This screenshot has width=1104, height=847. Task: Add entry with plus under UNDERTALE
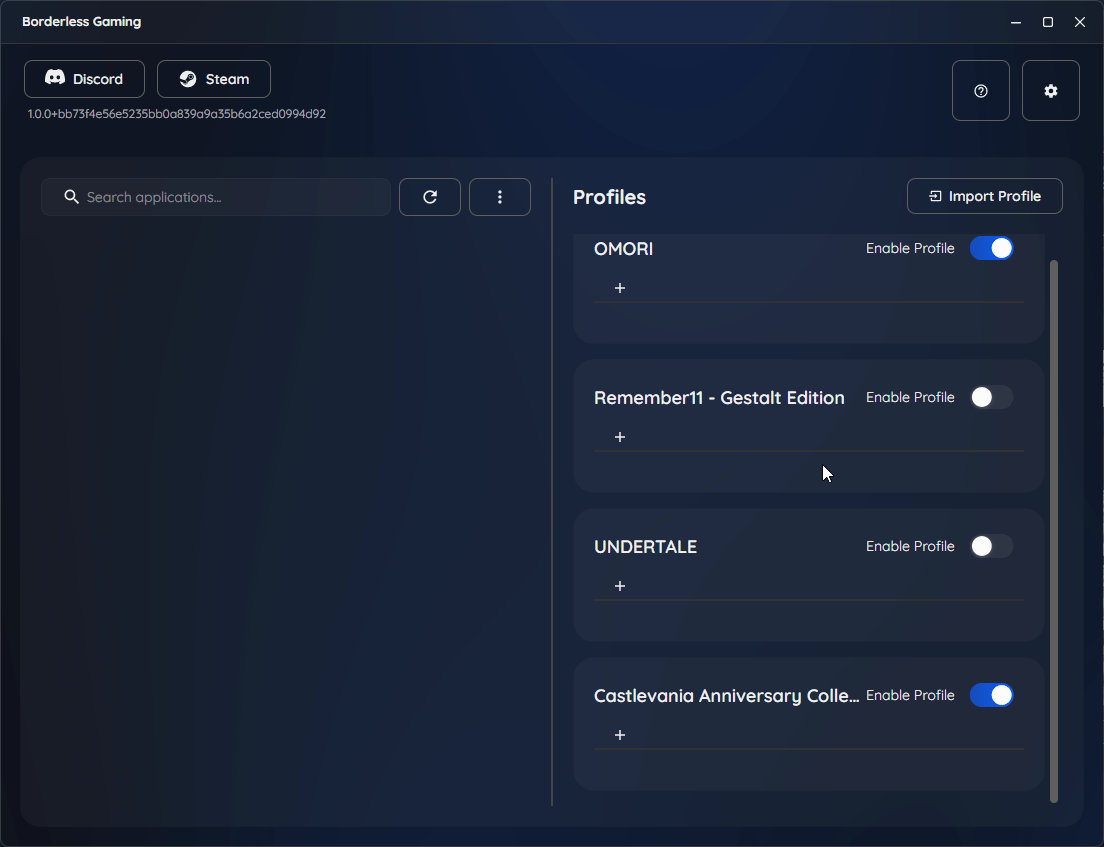pyautogui.click(x=620, y=586)
